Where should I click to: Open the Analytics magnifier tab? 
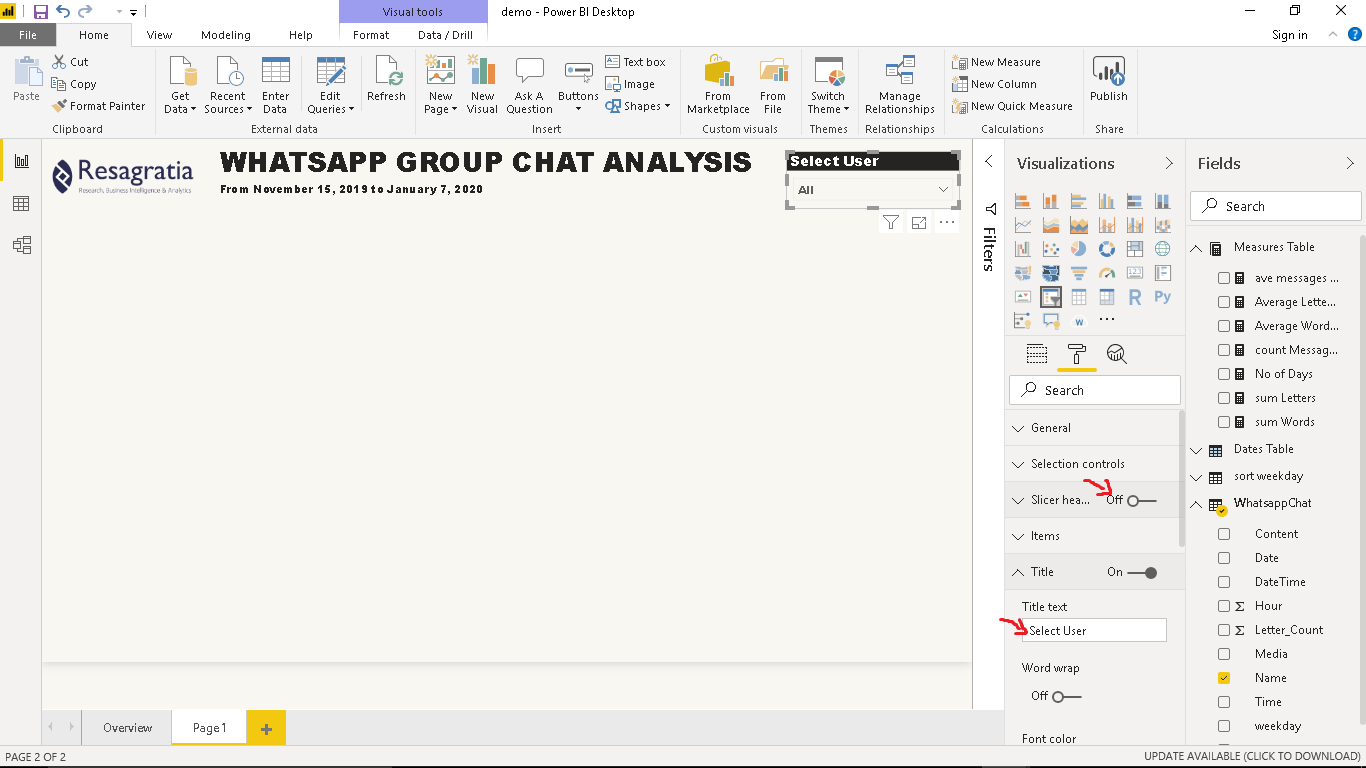1117,354
